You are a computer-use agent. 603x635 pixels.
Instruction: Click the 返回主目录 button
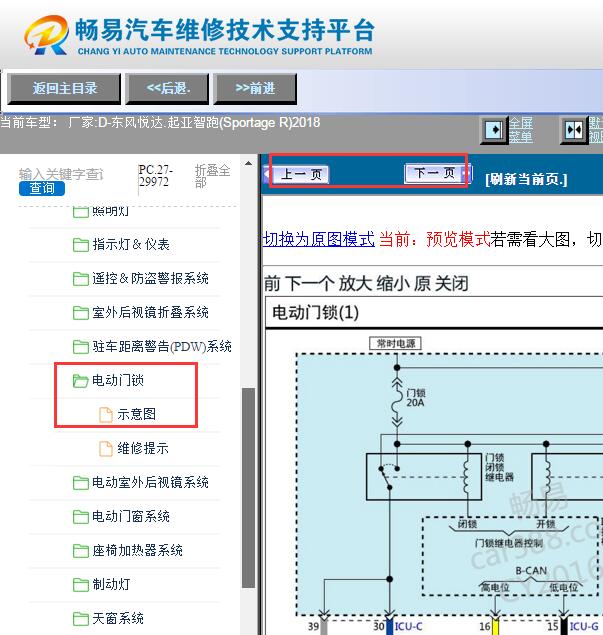click(64, 89)
